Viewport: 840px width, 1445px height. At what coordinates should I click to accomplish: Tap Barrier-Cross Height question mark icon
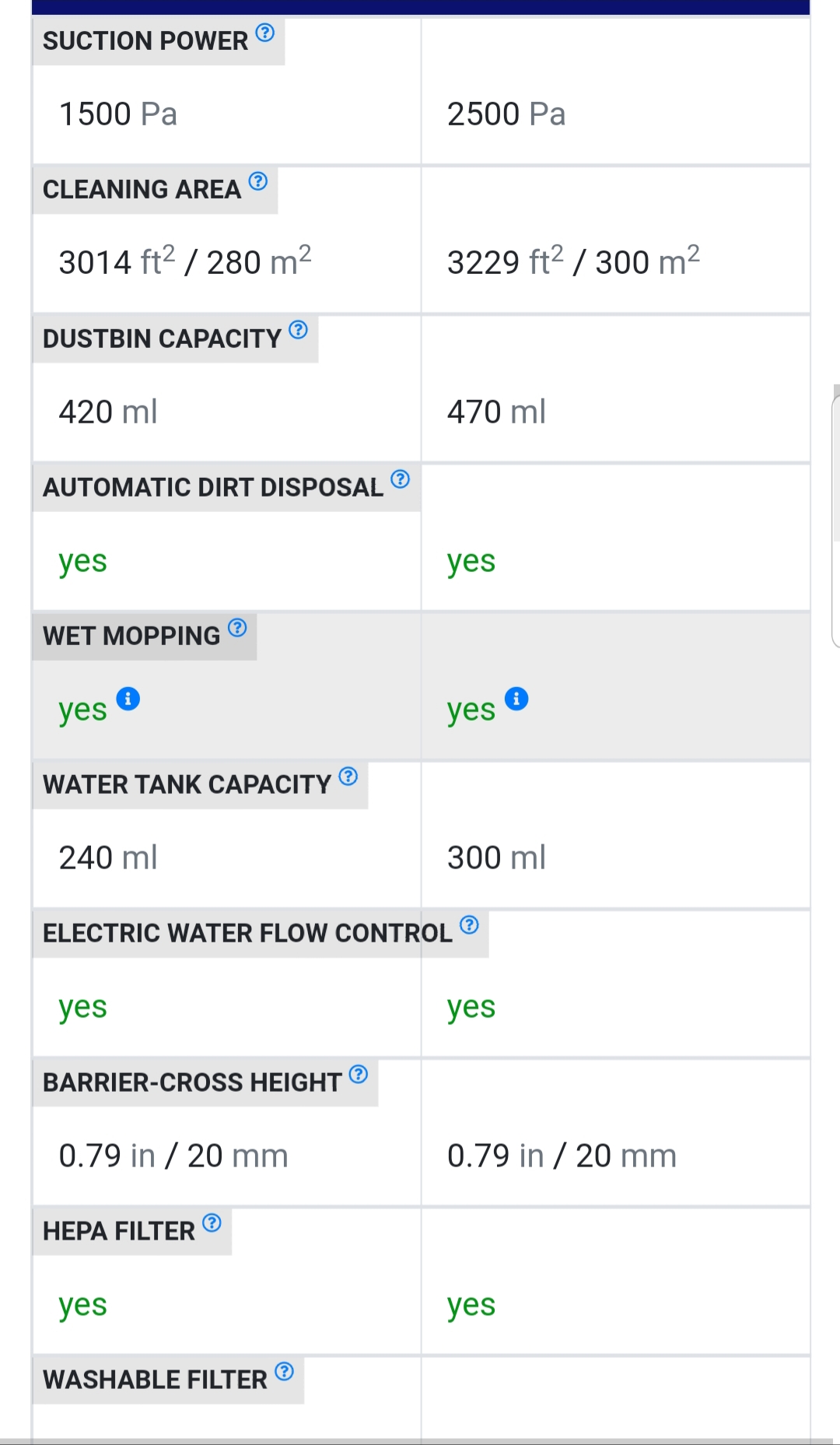[359, 1074]
